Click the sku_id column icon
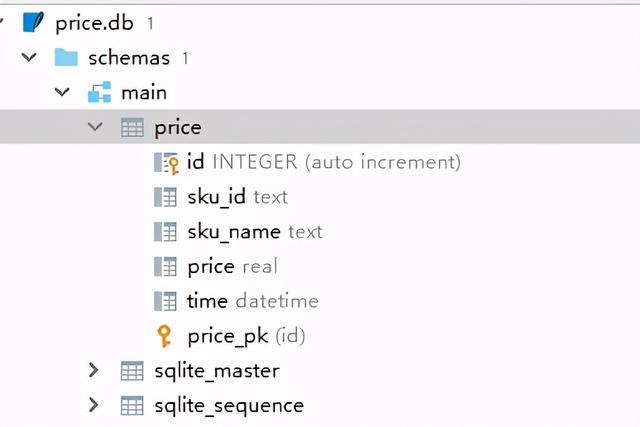 165,197
